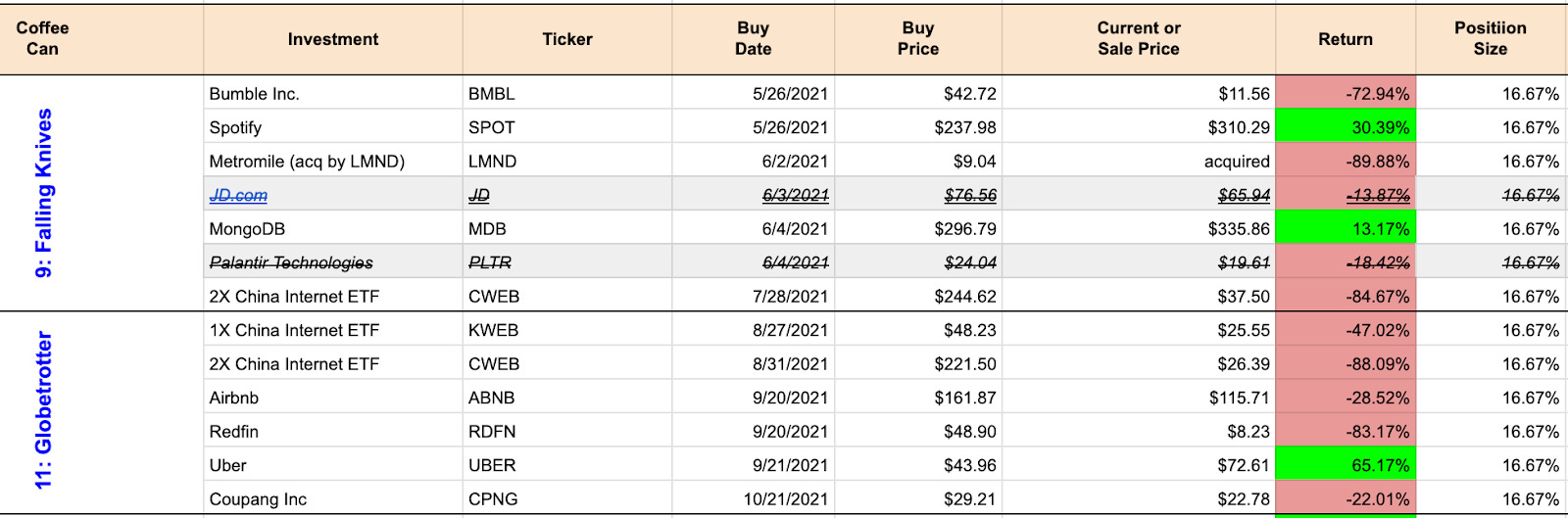Screen dimensions: 1568x518
Task: Click the 'acquired' cell for Metromile
Action: pyautogui.click(x=1236, y=162)
